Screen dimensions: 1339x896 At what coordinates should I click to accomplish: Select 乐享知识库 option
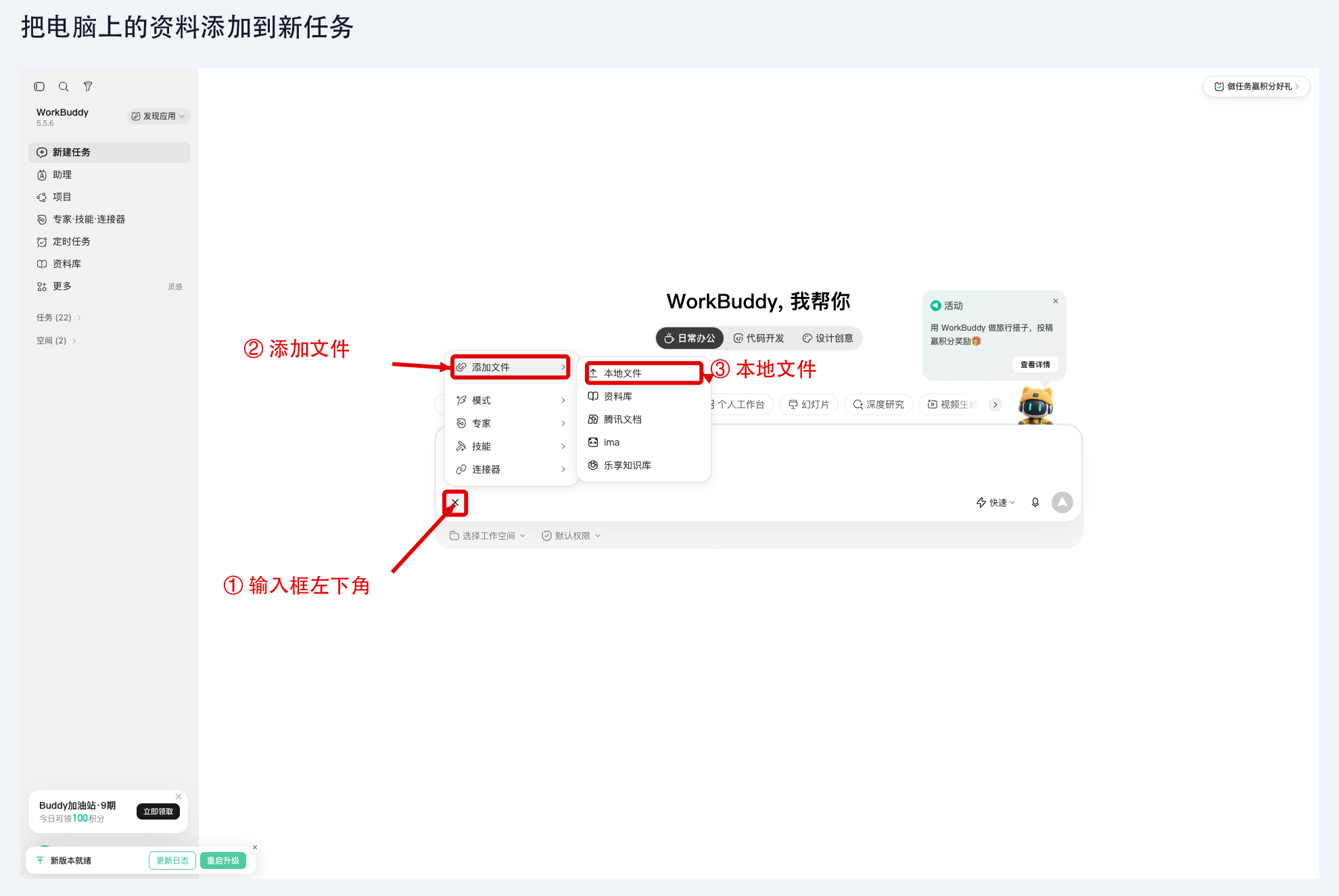pyautogui.click(x=644, y=465)
